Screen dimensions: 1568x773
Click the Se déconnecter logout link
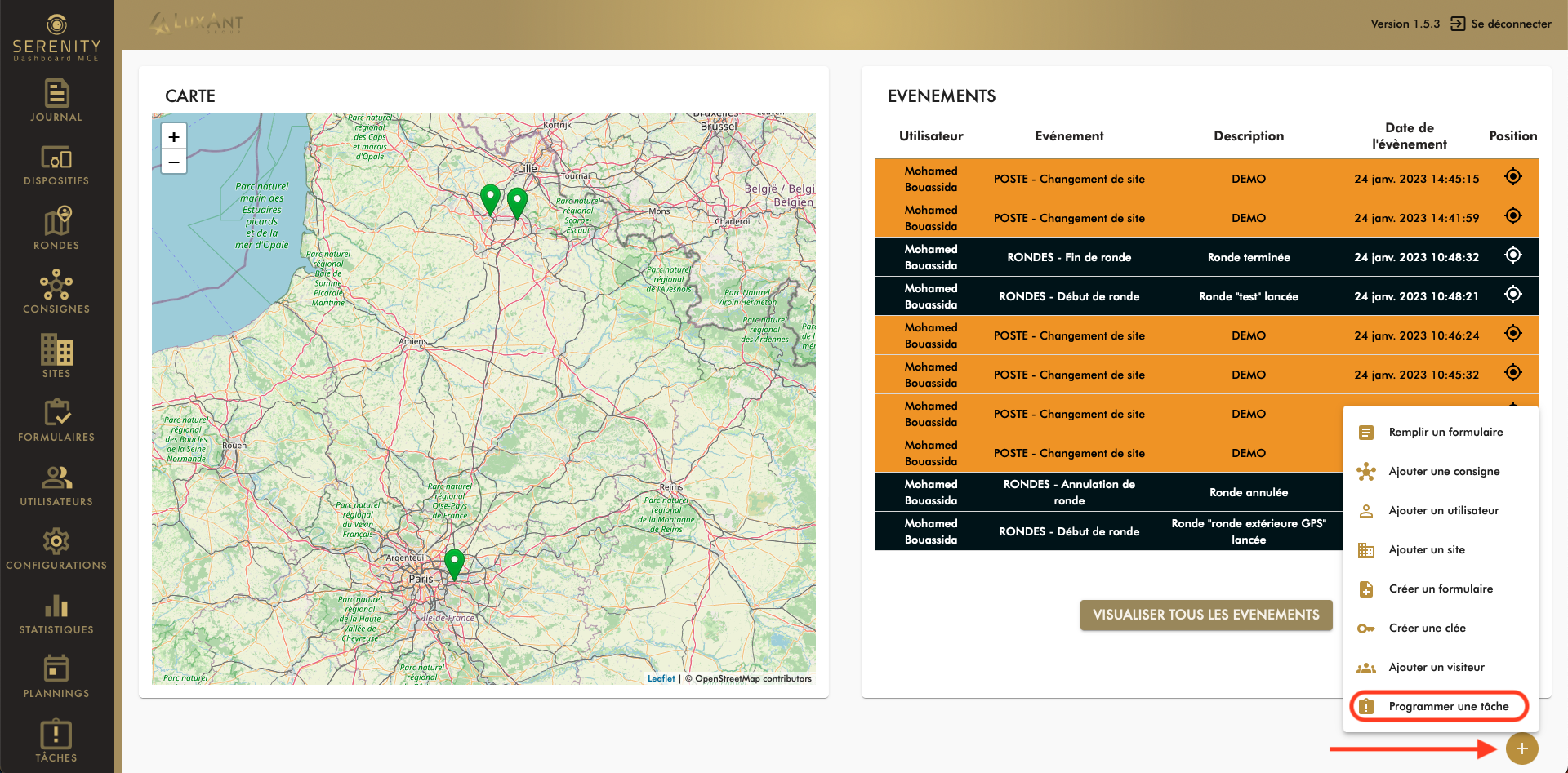tap(1501, 24)
